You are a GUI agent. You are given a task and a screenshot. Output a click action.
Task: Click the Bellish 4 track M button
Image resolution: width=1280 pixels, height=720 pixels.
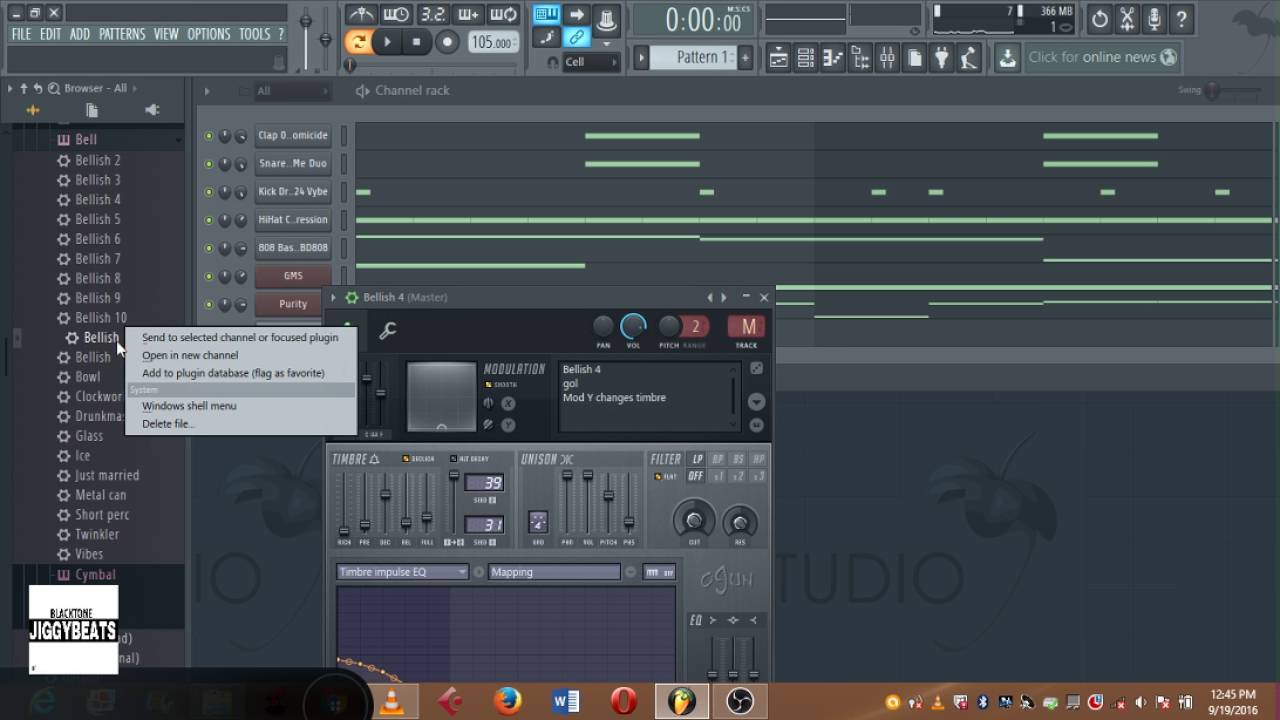tap(747, 326)
